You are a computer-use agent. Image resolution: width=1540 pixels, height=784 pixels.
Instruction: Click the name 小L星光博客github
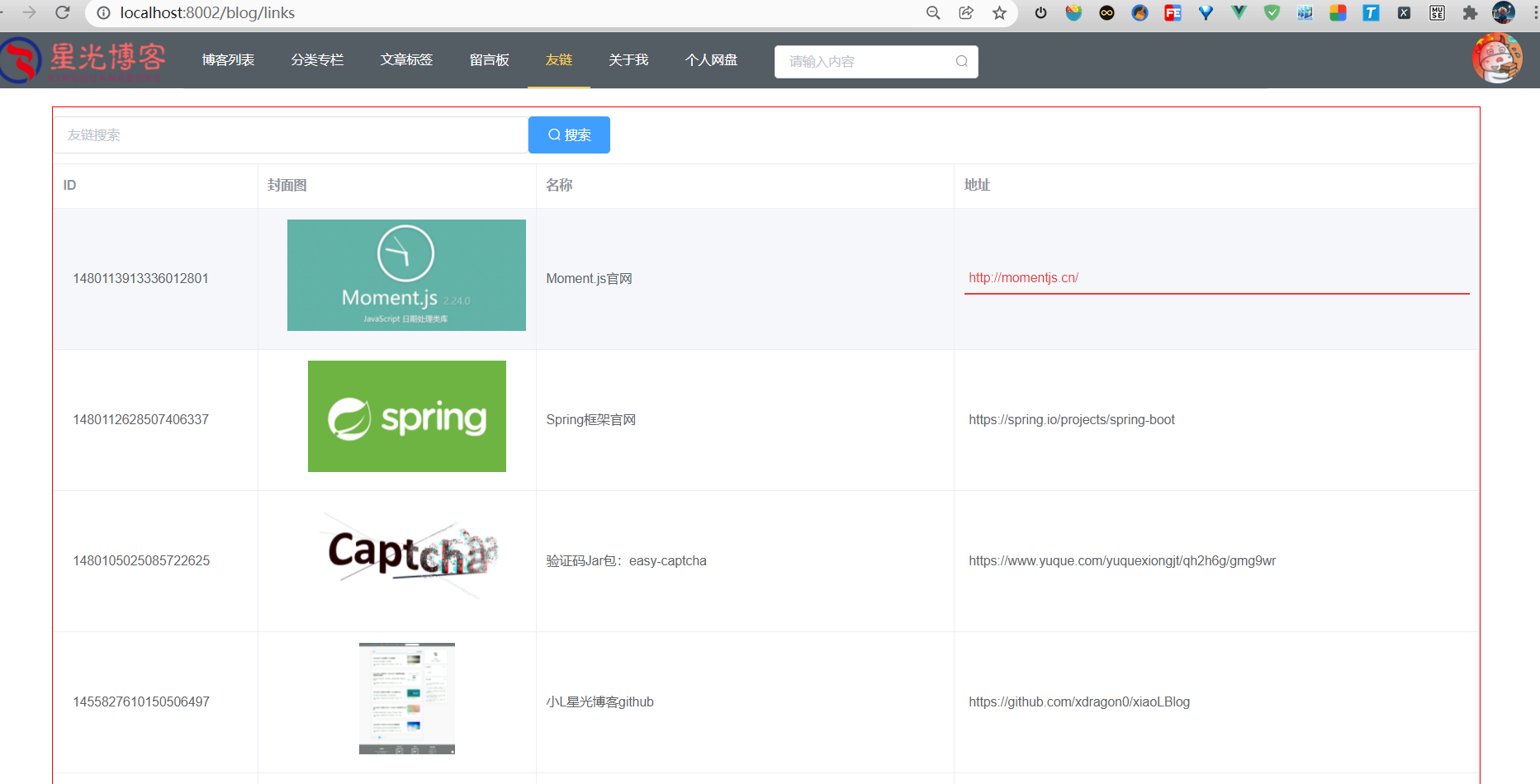coord(599,702)
